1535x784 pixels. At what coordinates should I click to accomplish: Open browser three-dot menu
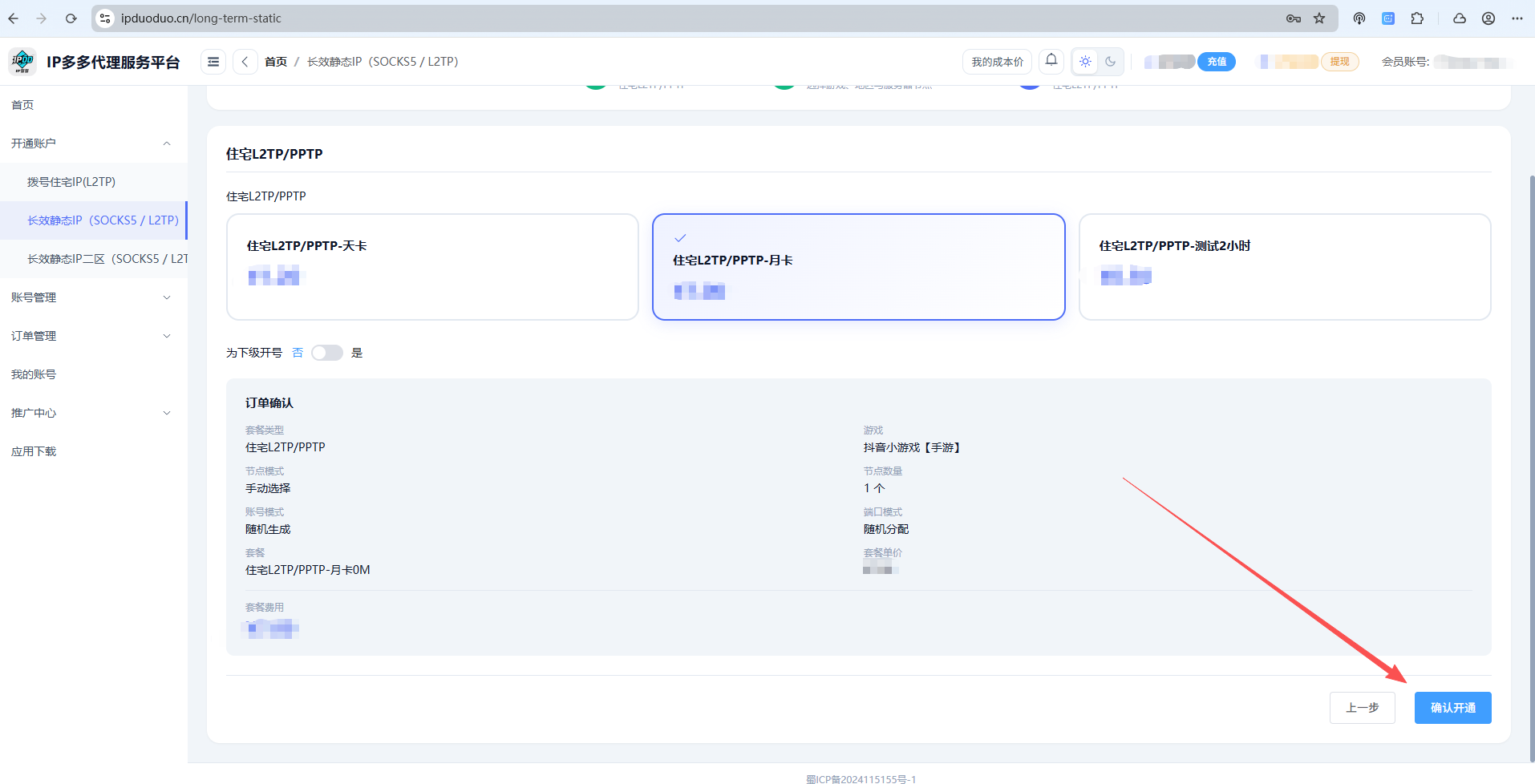coord(1517,18)
